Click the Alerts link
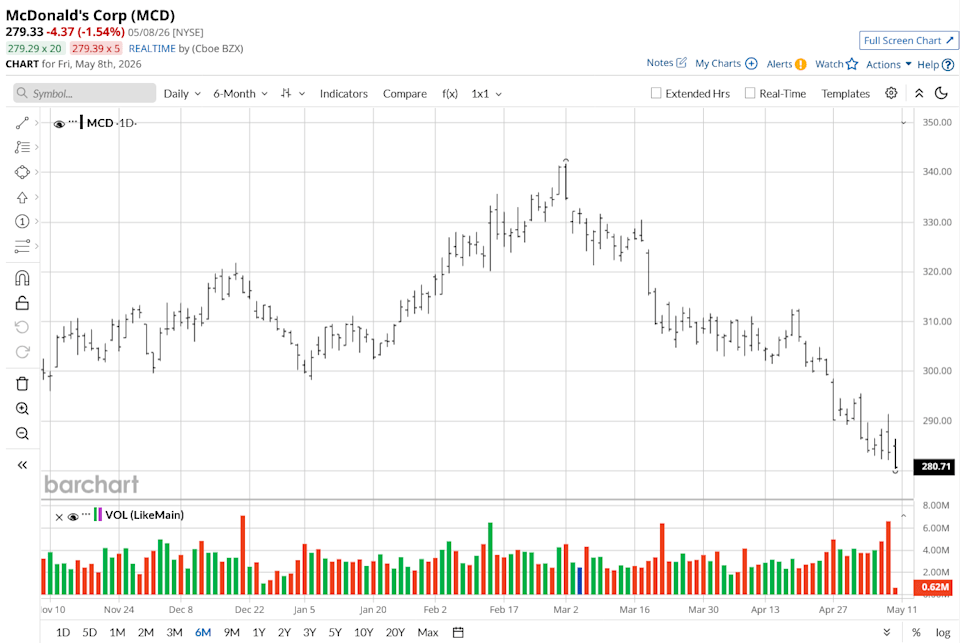The width and height of the screenshot is (960, 643). point(779,64)
